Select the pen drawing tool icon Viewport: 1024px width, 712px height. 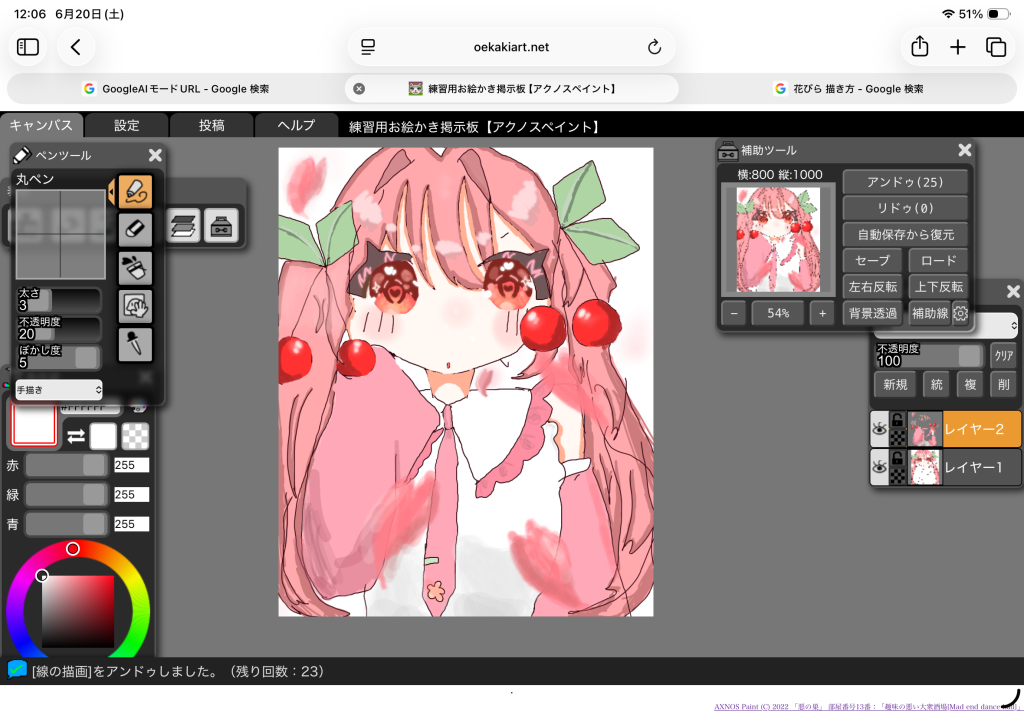[135, 191]
